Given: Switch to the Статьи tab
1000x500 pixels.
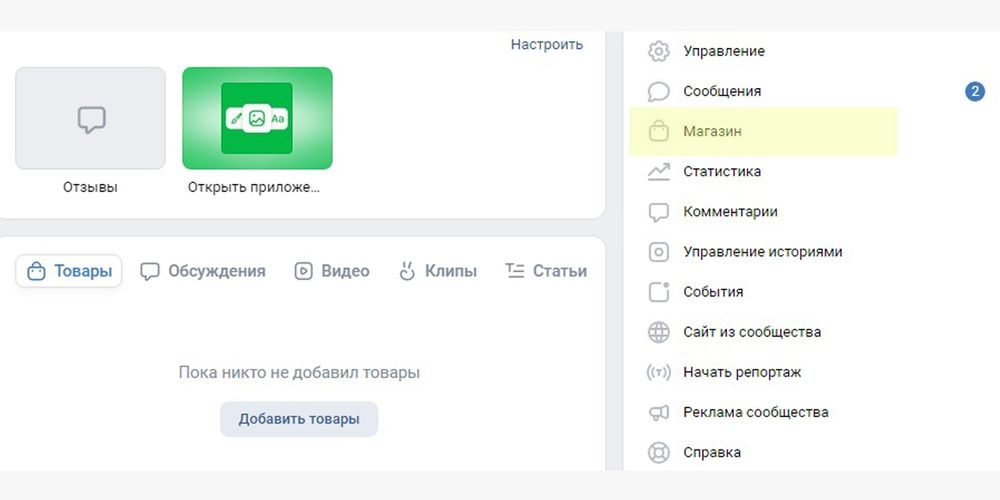Looking at the screenshot, I should click(x=546, y=271).
